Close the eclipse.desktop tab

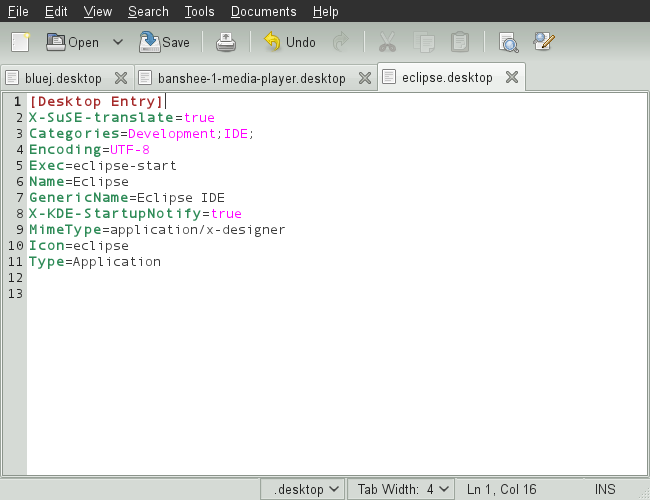click(x=512, y=77)
